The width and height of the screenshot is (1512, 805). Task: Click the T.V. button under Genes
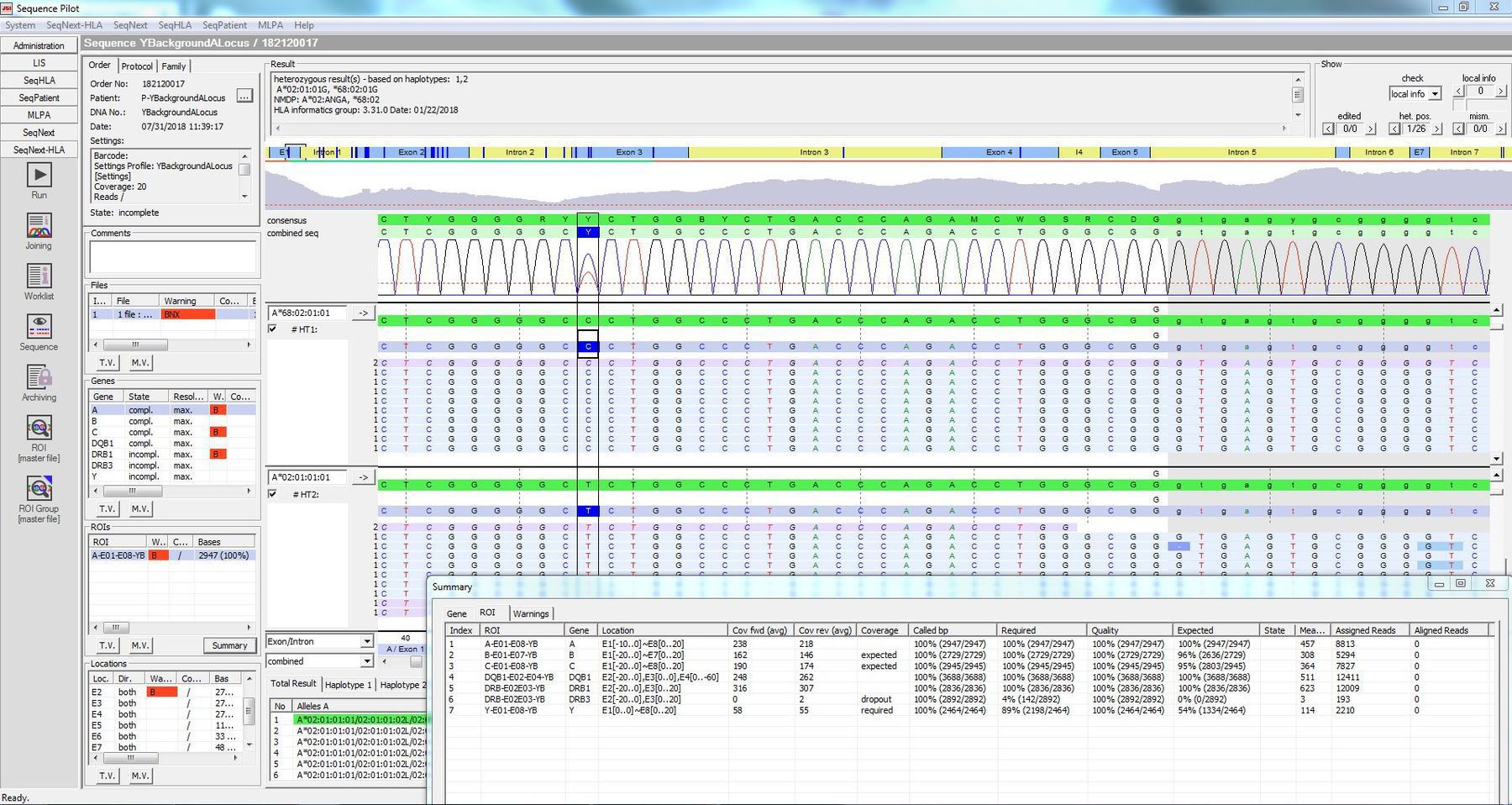pos(106,508)
